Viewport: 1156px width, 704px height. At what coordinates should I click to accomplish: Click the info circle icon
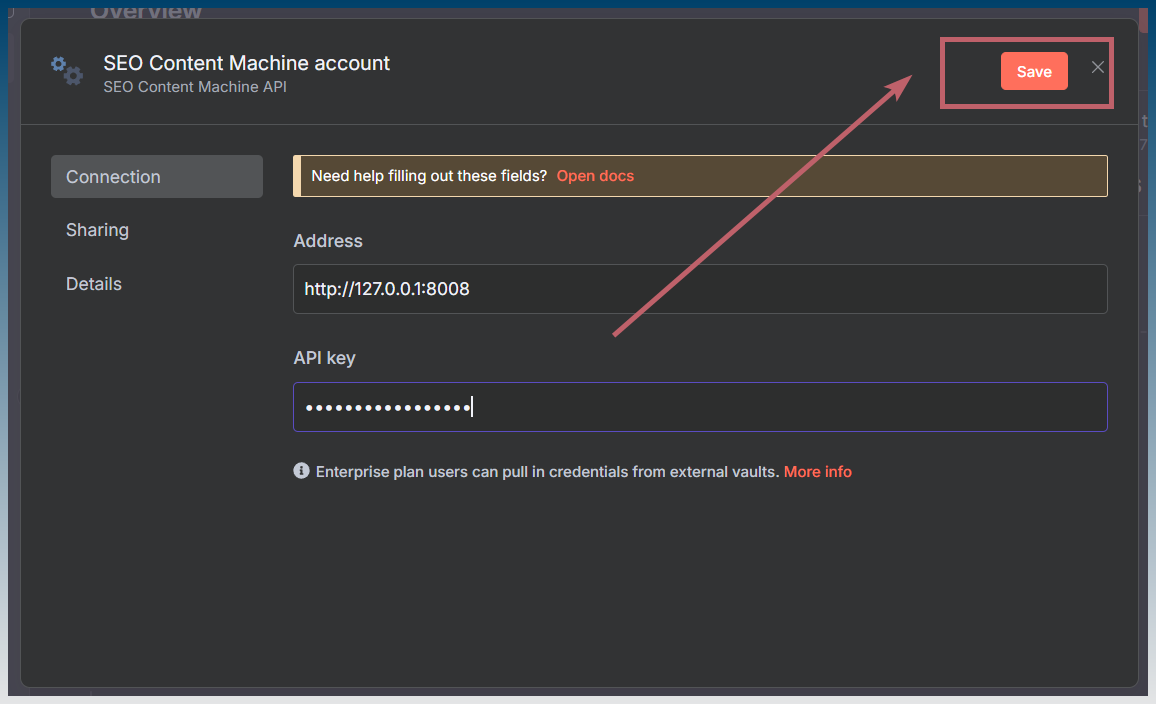point(302,470)
